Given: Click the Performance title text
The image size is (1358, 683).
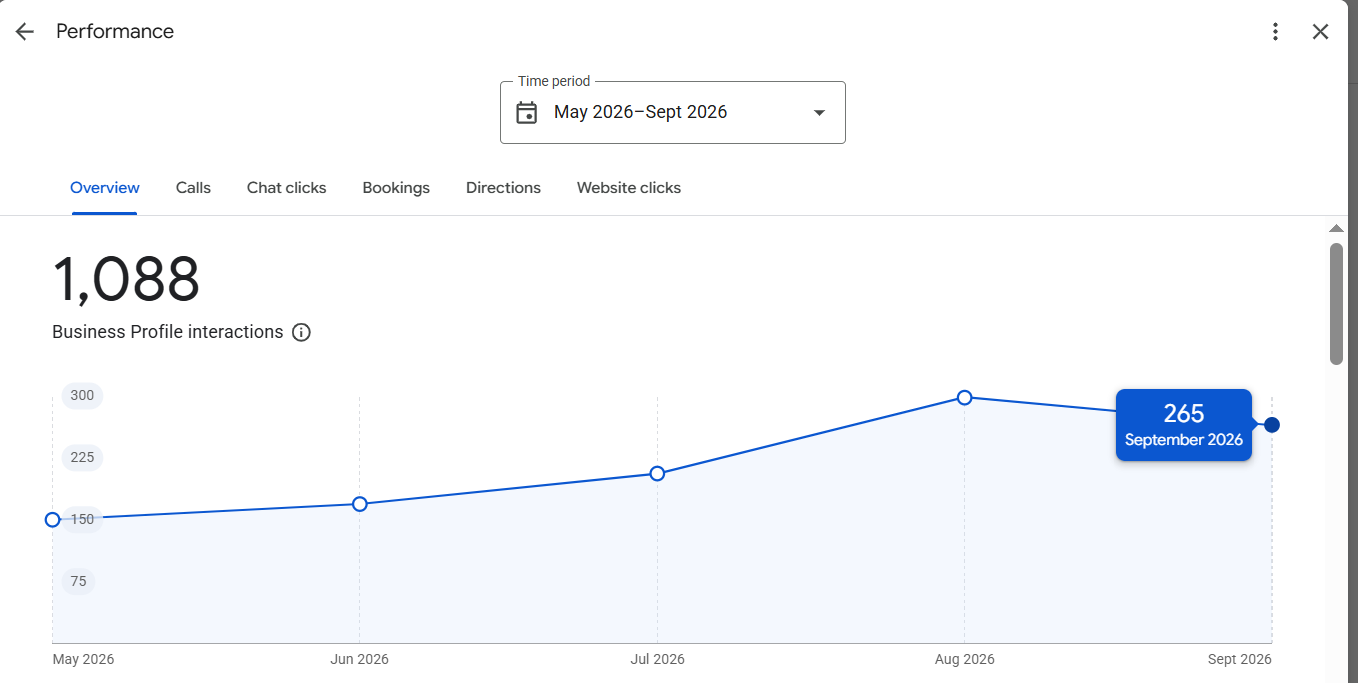Looking at the screenshot, I should (115, 32).
